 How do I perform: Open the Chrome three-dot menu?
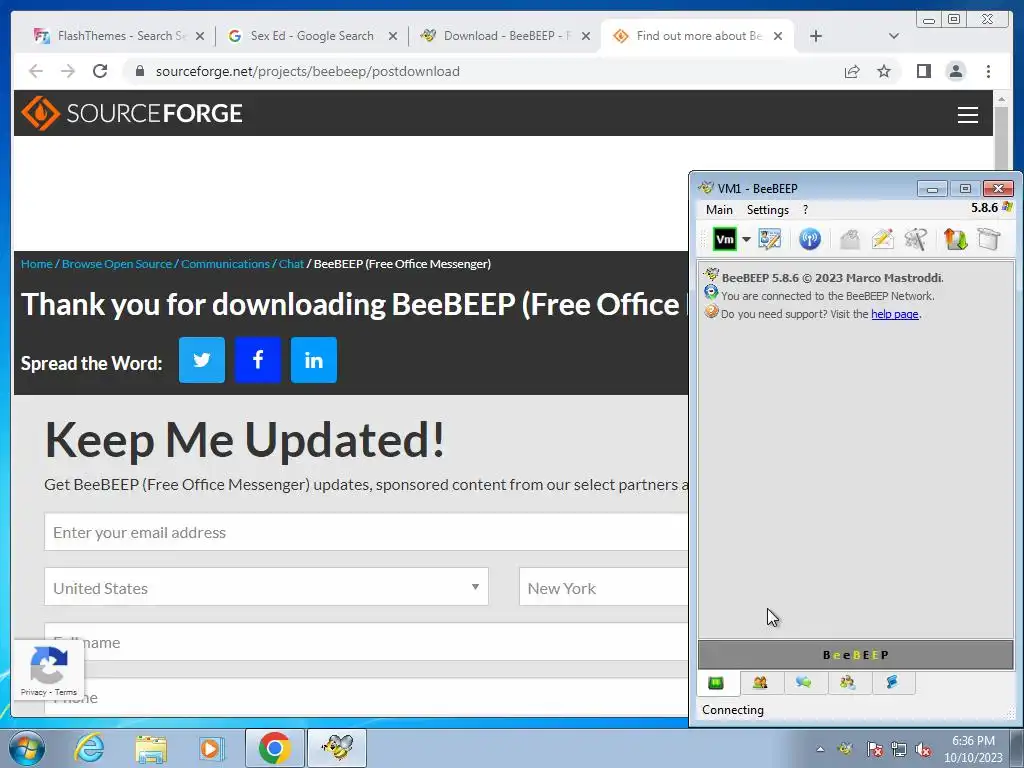coord(988,71)
